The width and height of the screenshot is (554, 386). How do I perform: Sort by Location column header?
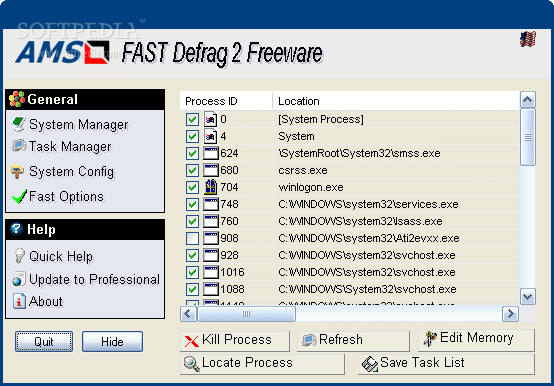pos(396,101)
